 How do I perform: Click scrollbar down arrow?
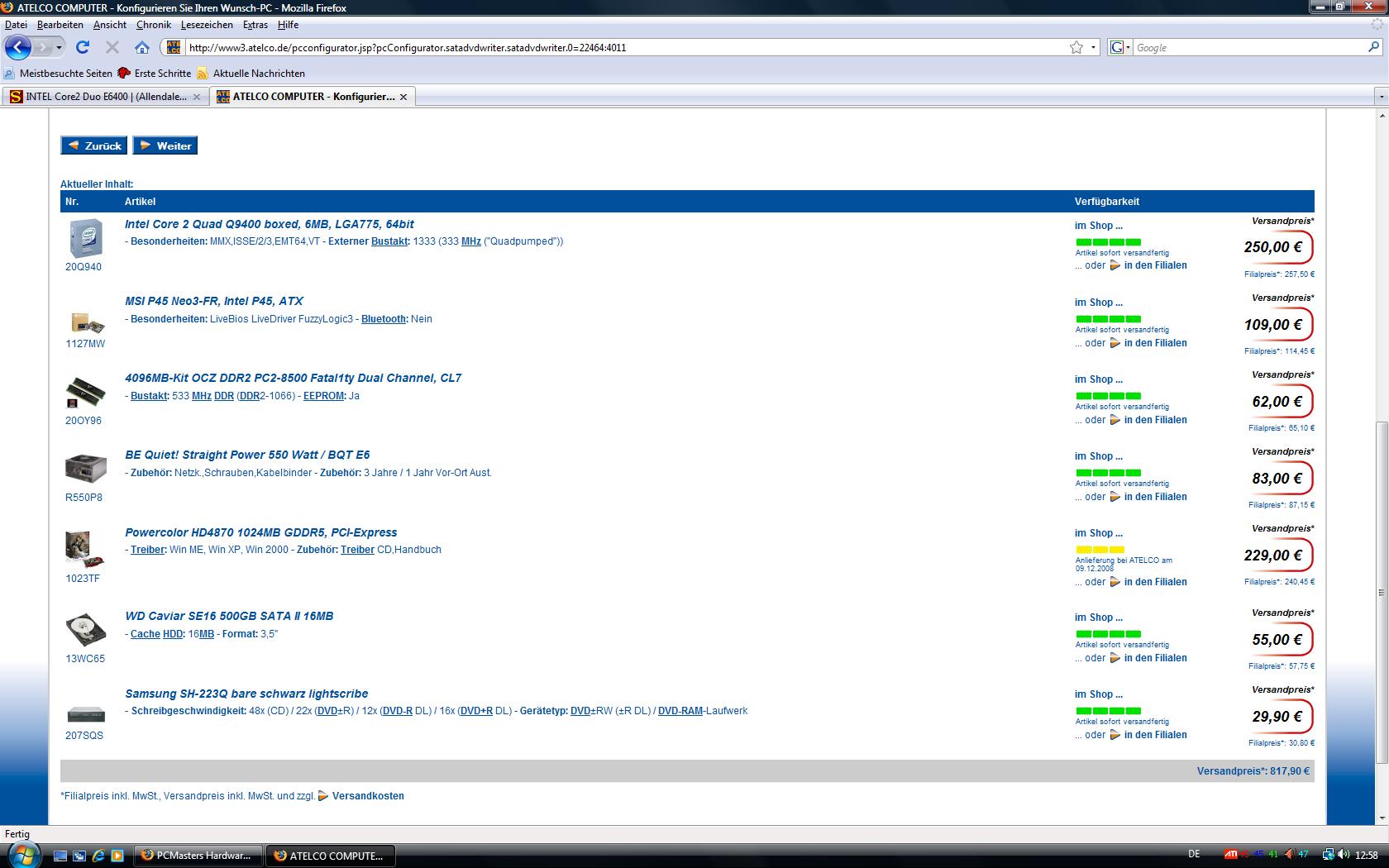click(1381, 818)
